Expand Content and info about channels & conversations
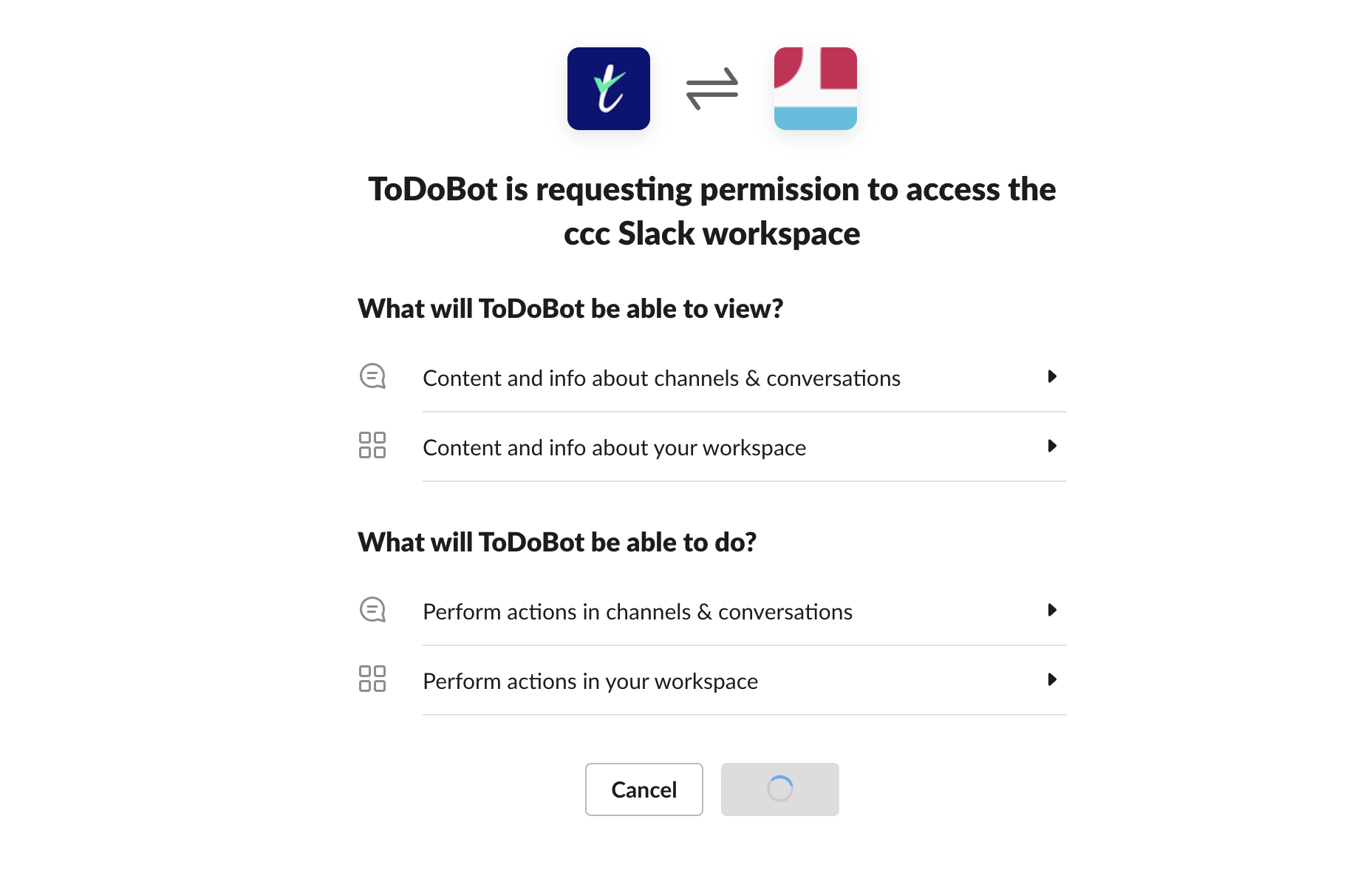1372x873 pixels. [1053, 377]
